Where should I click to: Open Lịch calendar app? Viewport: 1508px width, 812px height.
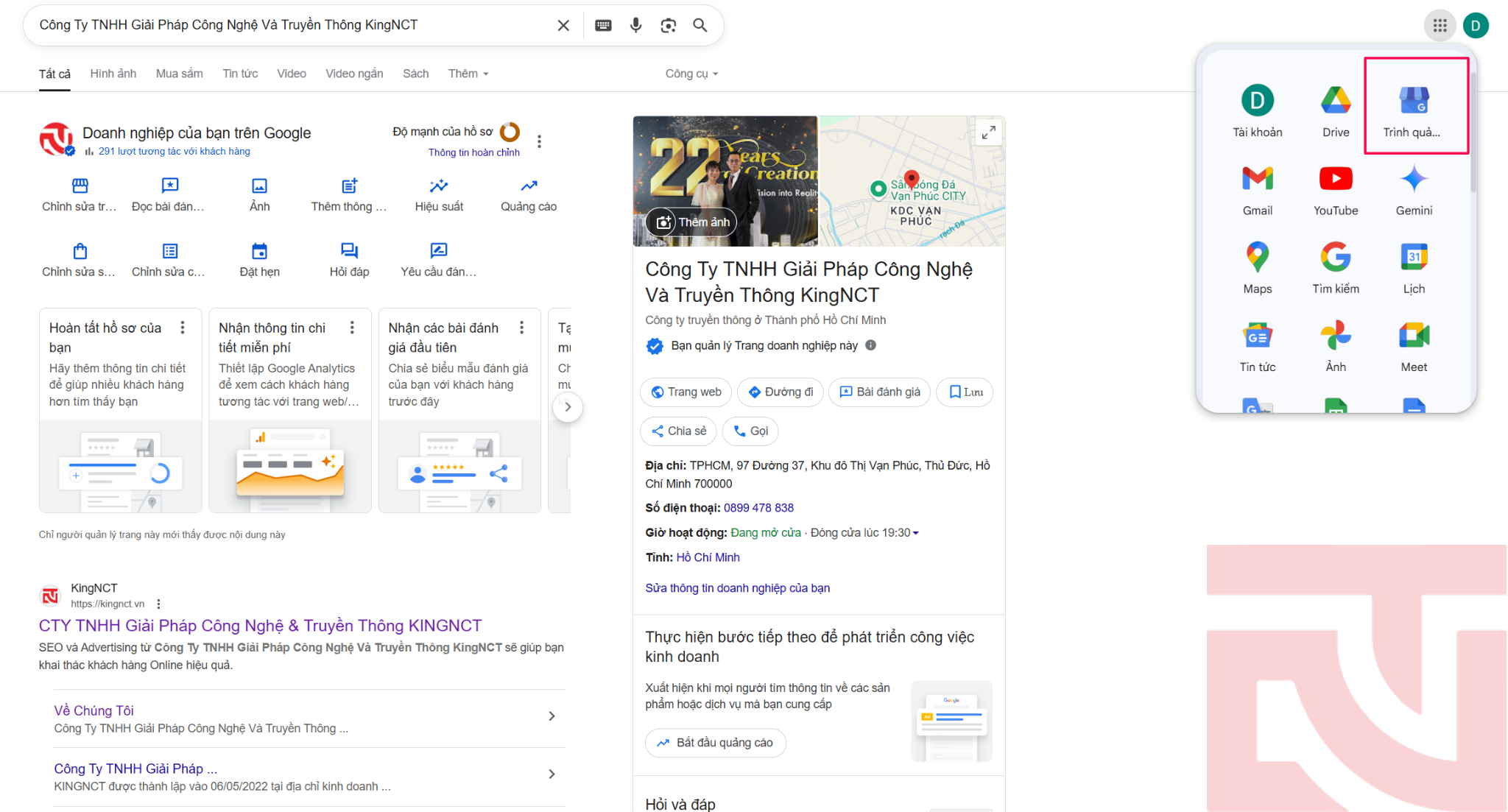[1414, 268]
